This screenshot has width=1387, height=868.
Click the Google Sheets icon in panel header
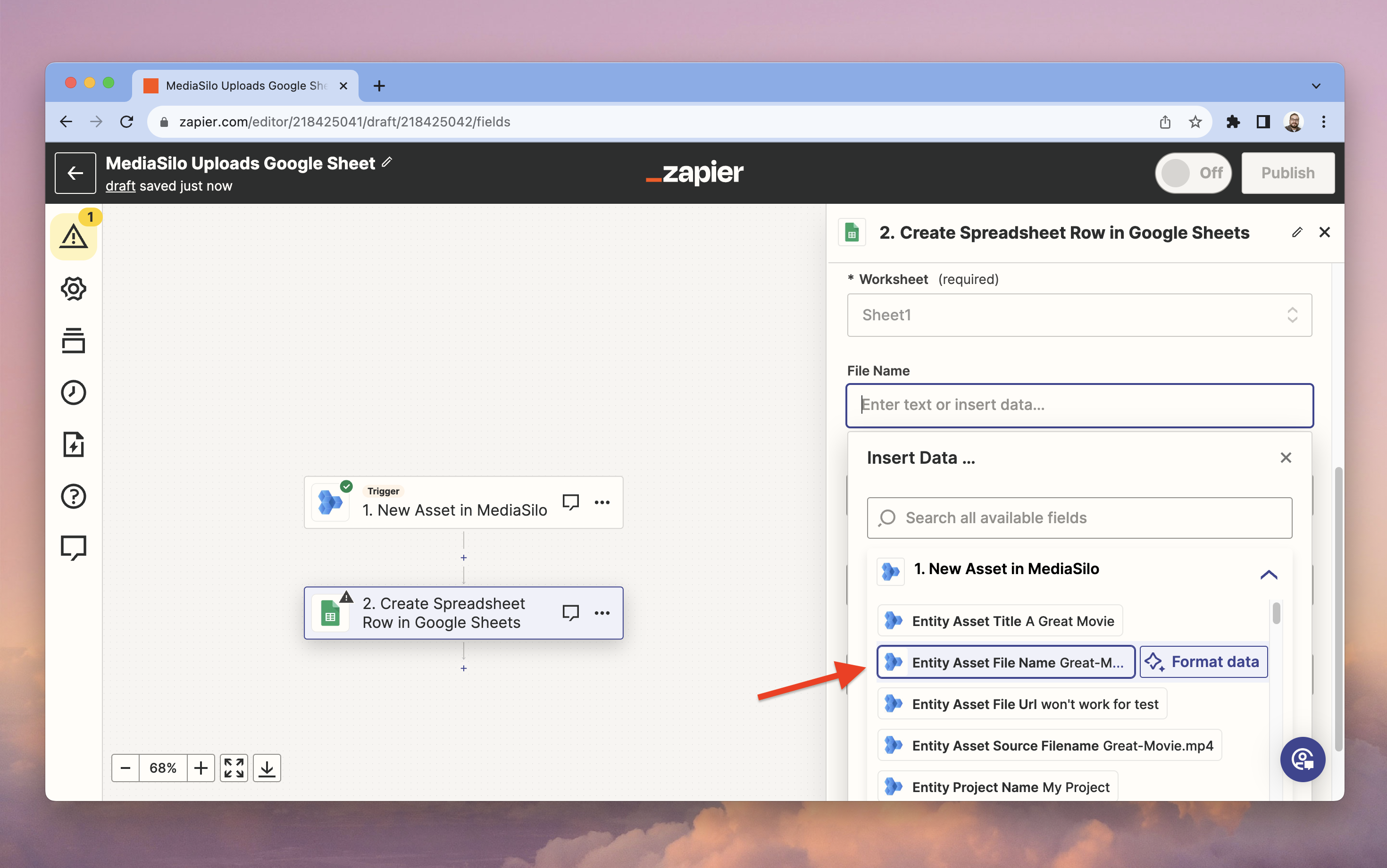pyautogui.click(x=852, y=233)
